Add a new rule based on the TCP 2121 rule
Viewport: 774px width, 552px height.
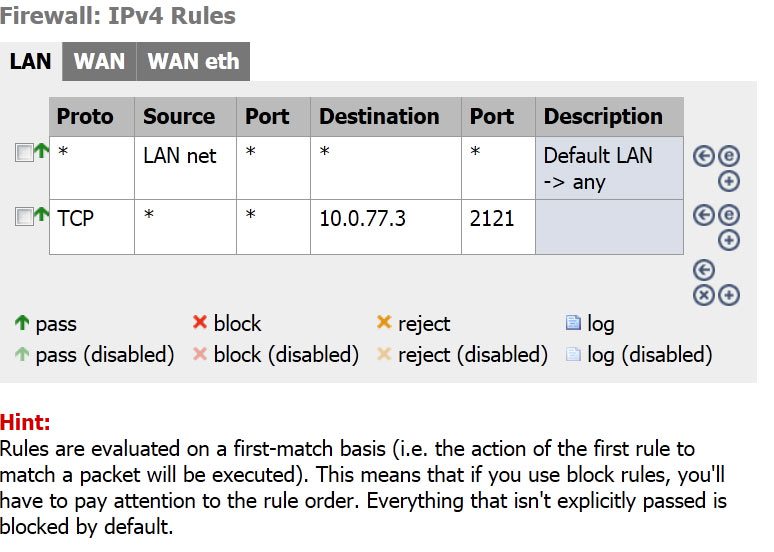tap(729, 240)
